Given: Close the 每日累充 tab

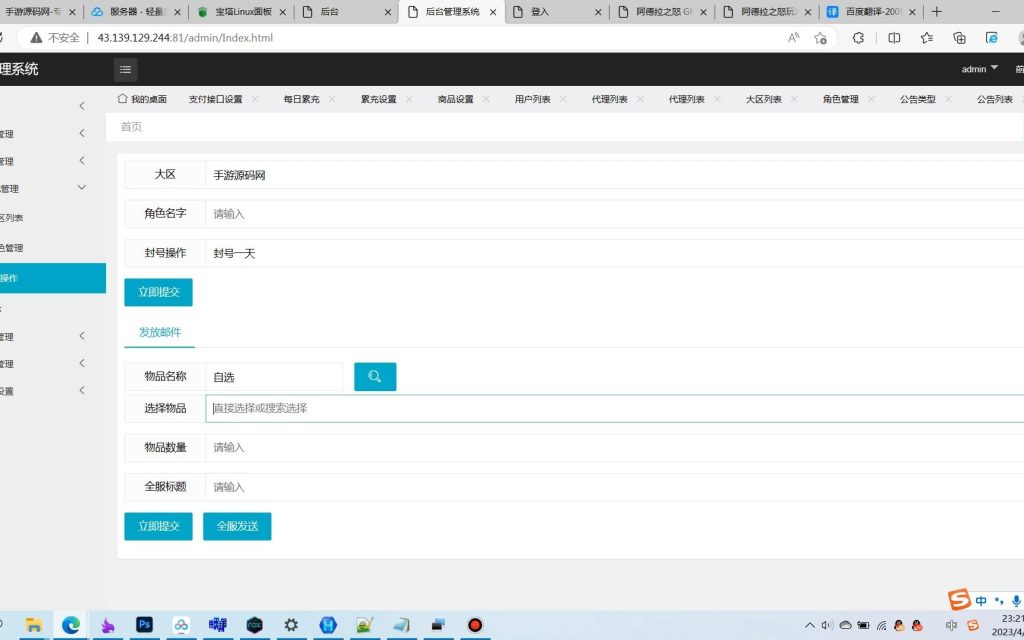Looking at the screenshot, I should click(332, 100).
